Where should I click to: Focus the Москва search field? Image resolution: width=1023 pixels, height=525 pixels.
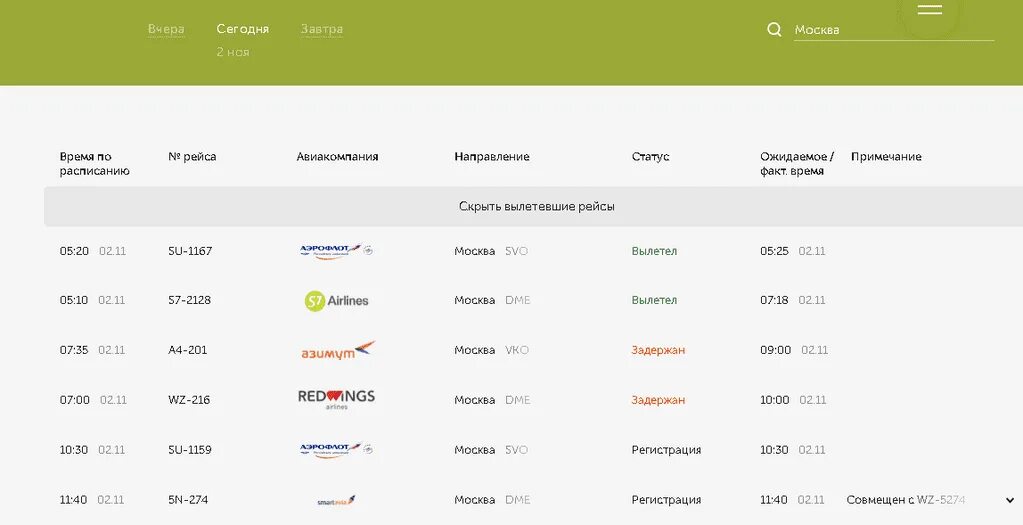click(x=893, y=30)
